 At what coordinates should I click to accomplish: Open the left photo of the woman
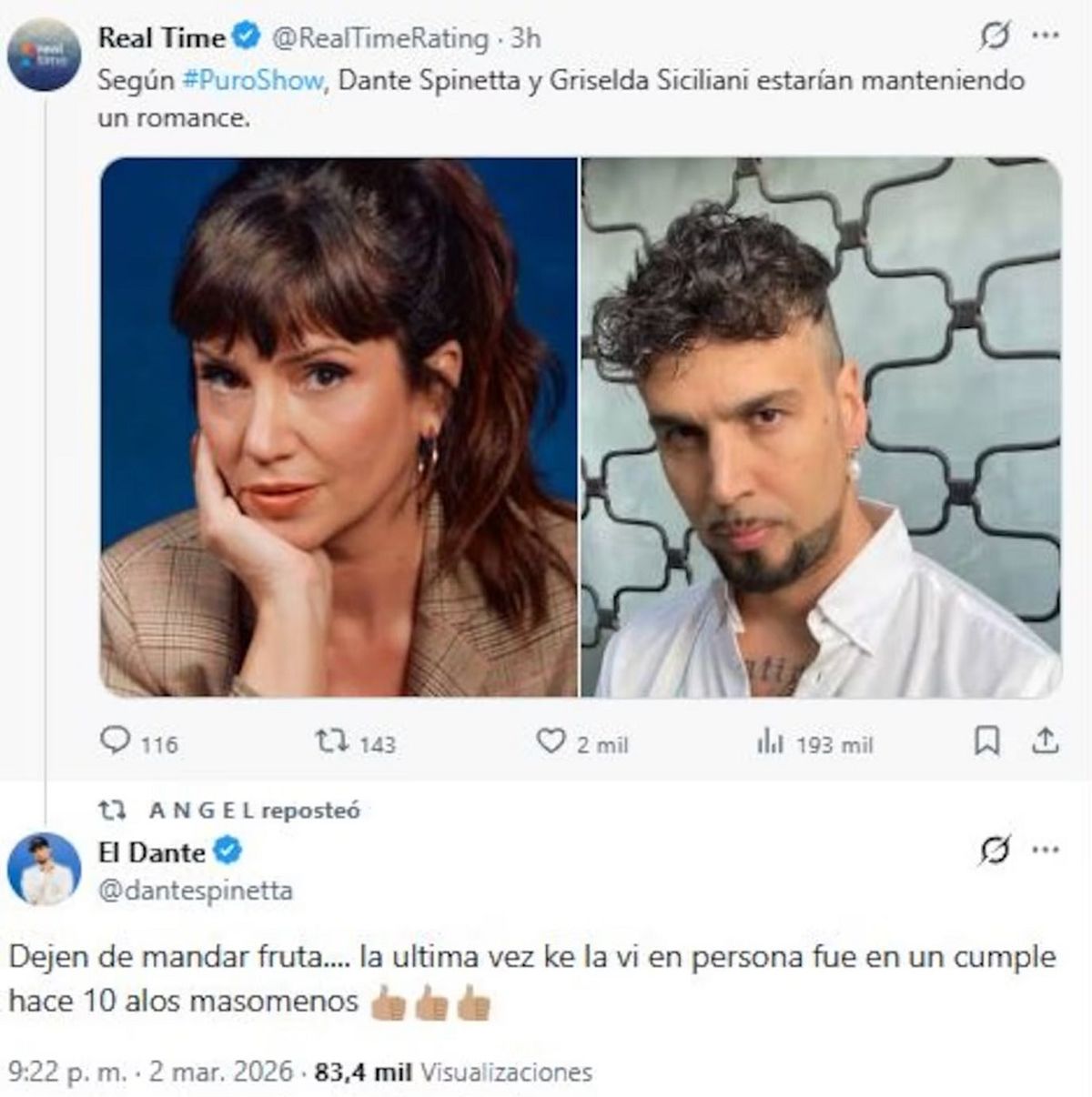pos(339,428)
